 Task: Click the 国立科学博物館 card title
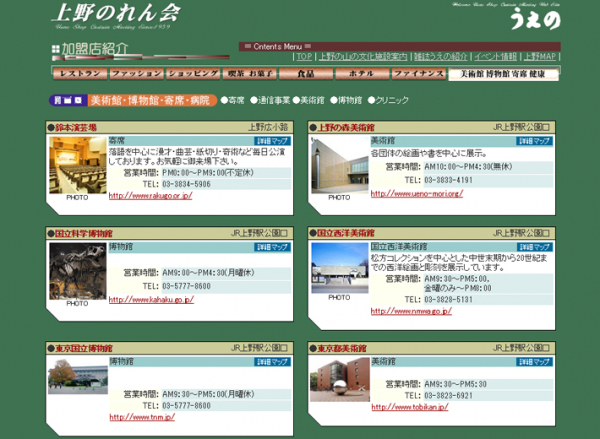coord(83,233)
